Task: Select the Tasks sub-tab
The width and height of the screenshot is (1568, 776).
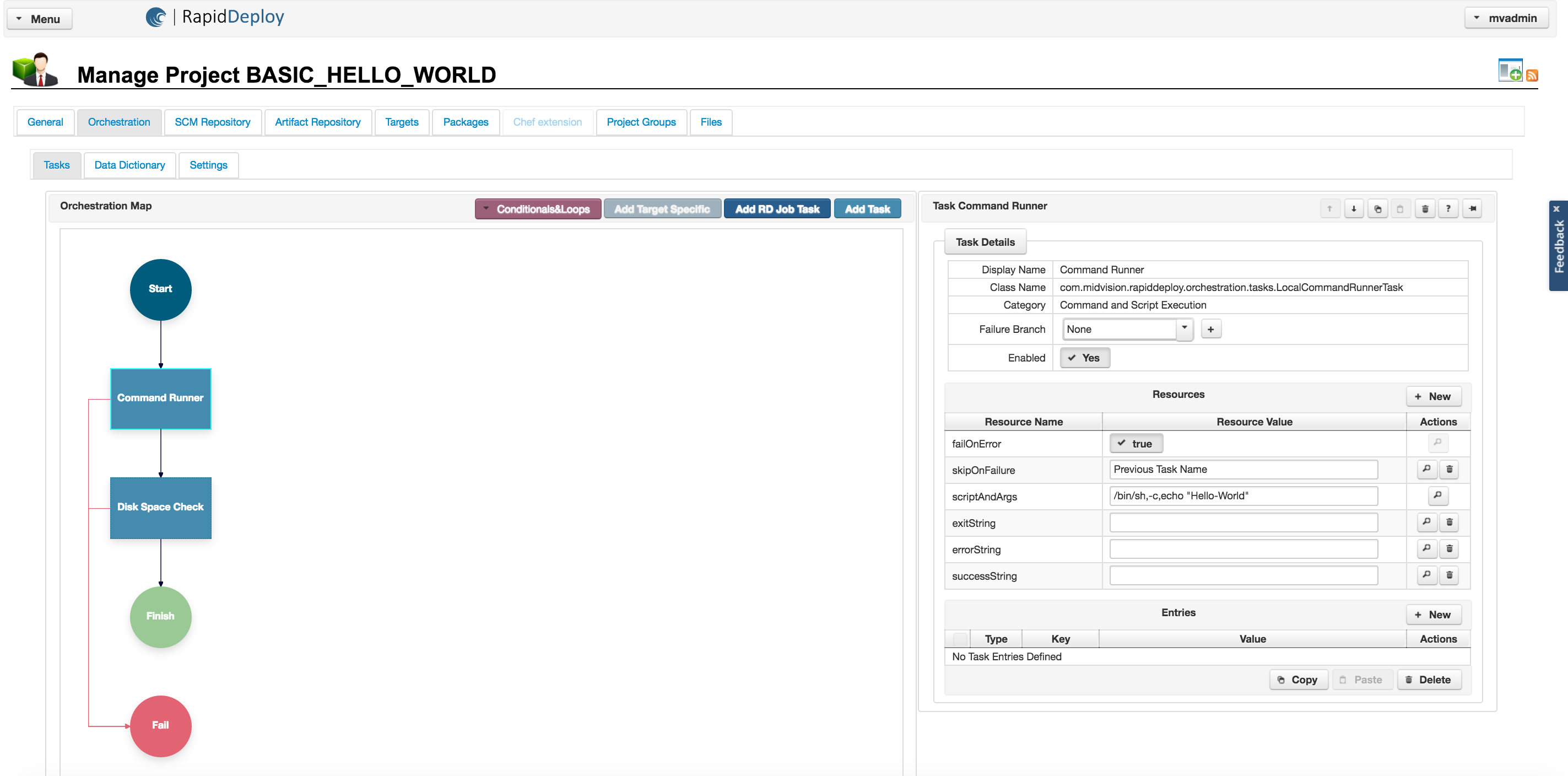Action: 57,165
